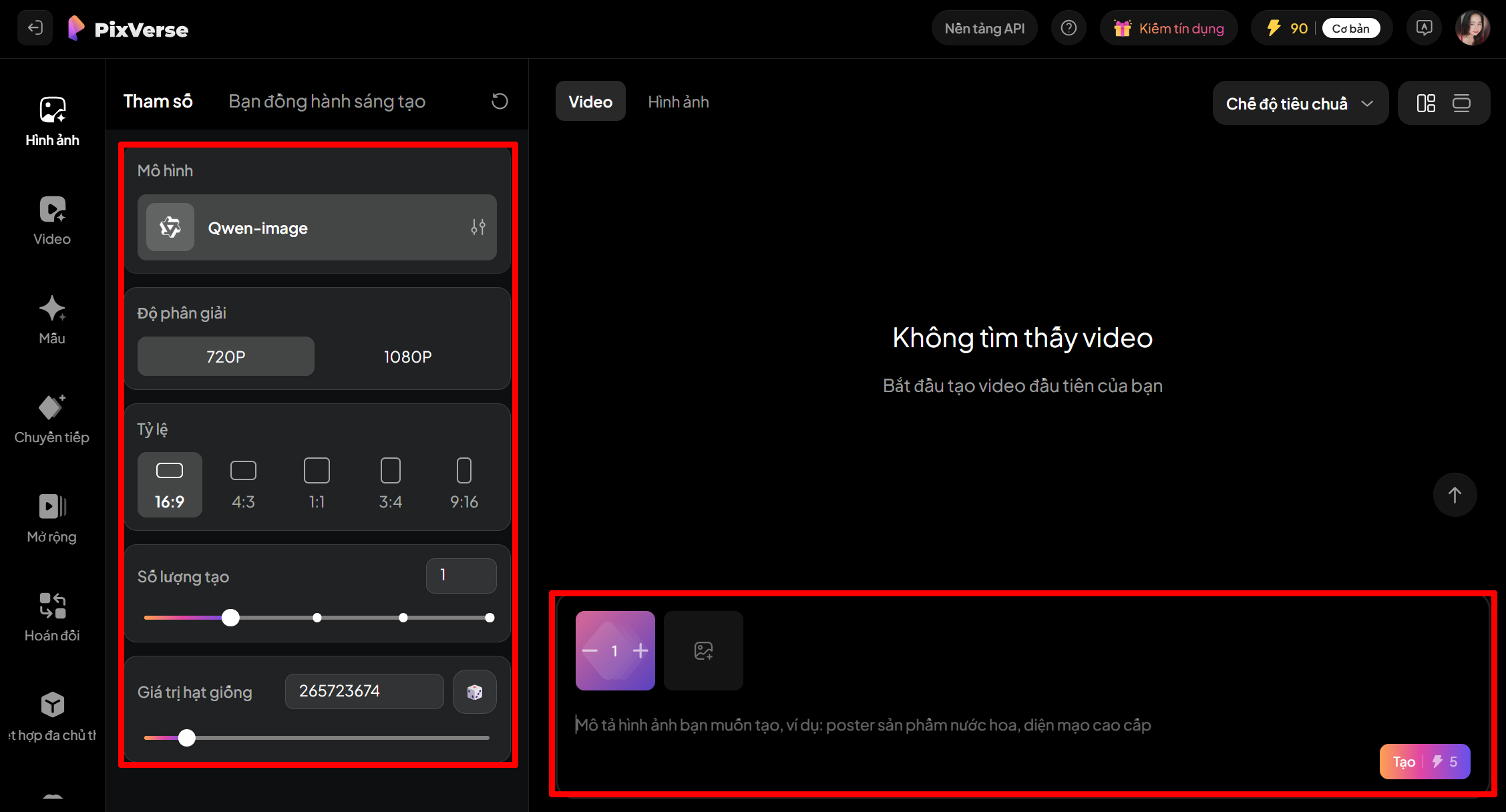Click the Tạo generate button
This screenshot has height=812, width=1506.
point(1425,761)
